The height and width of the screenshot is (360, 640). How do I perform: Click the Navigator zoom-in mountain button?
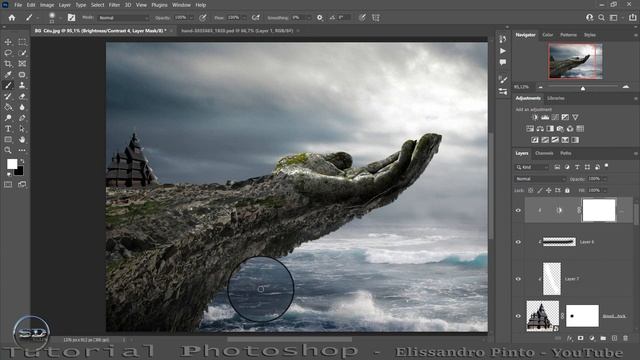[626, 87]
